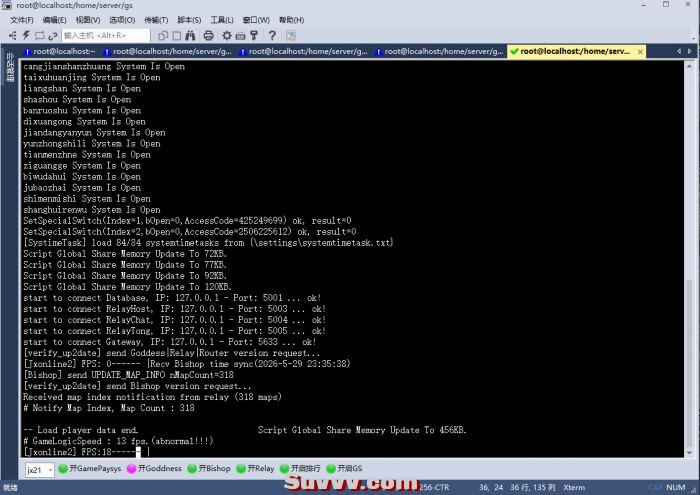The width and height of the screenshot is (700, 495).
Task: Click the Keymap Editor keyboard icon
Action: click(240, 35)
